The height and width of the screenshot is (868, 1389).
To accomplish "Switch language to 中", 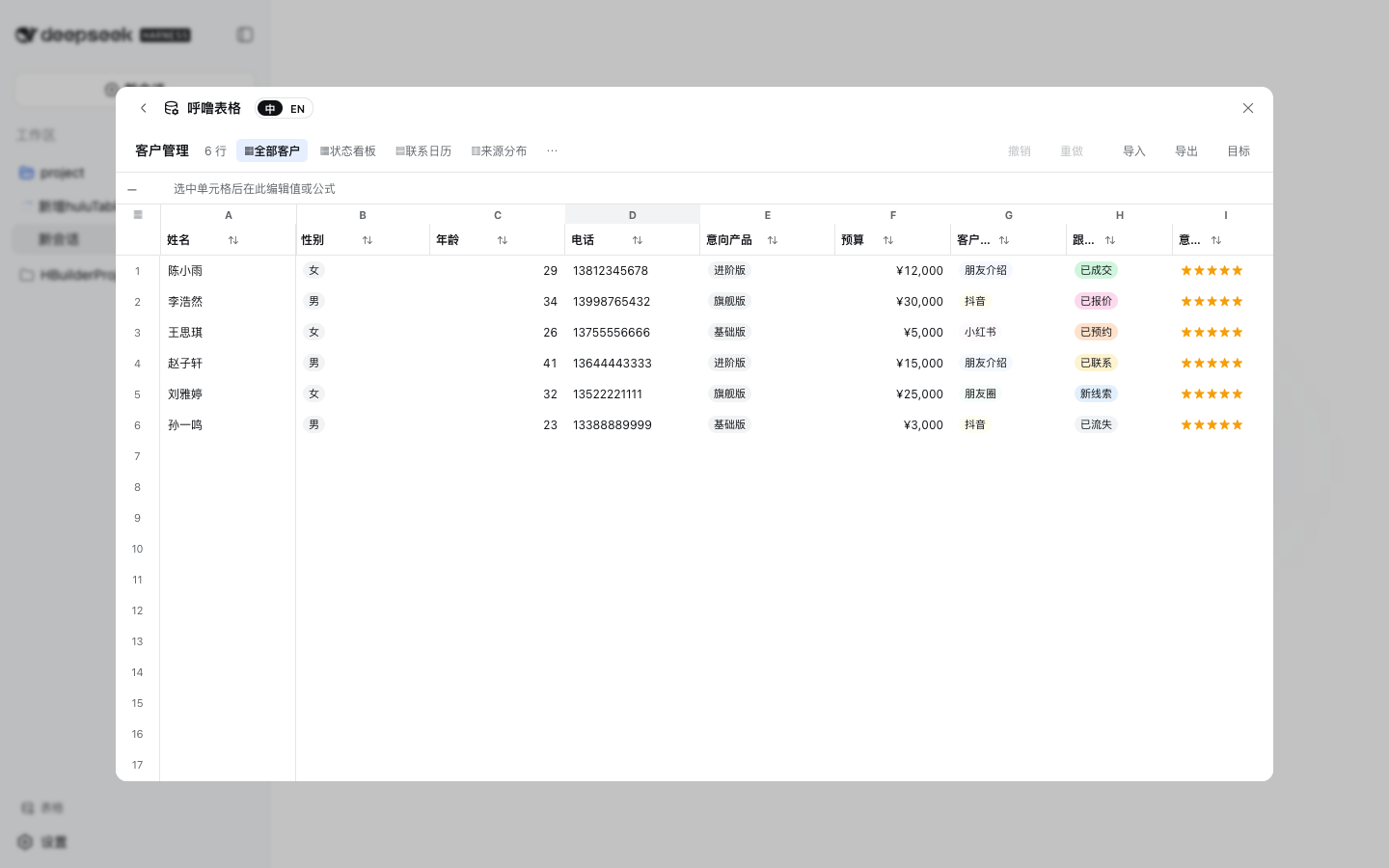I will coord(270,108).
